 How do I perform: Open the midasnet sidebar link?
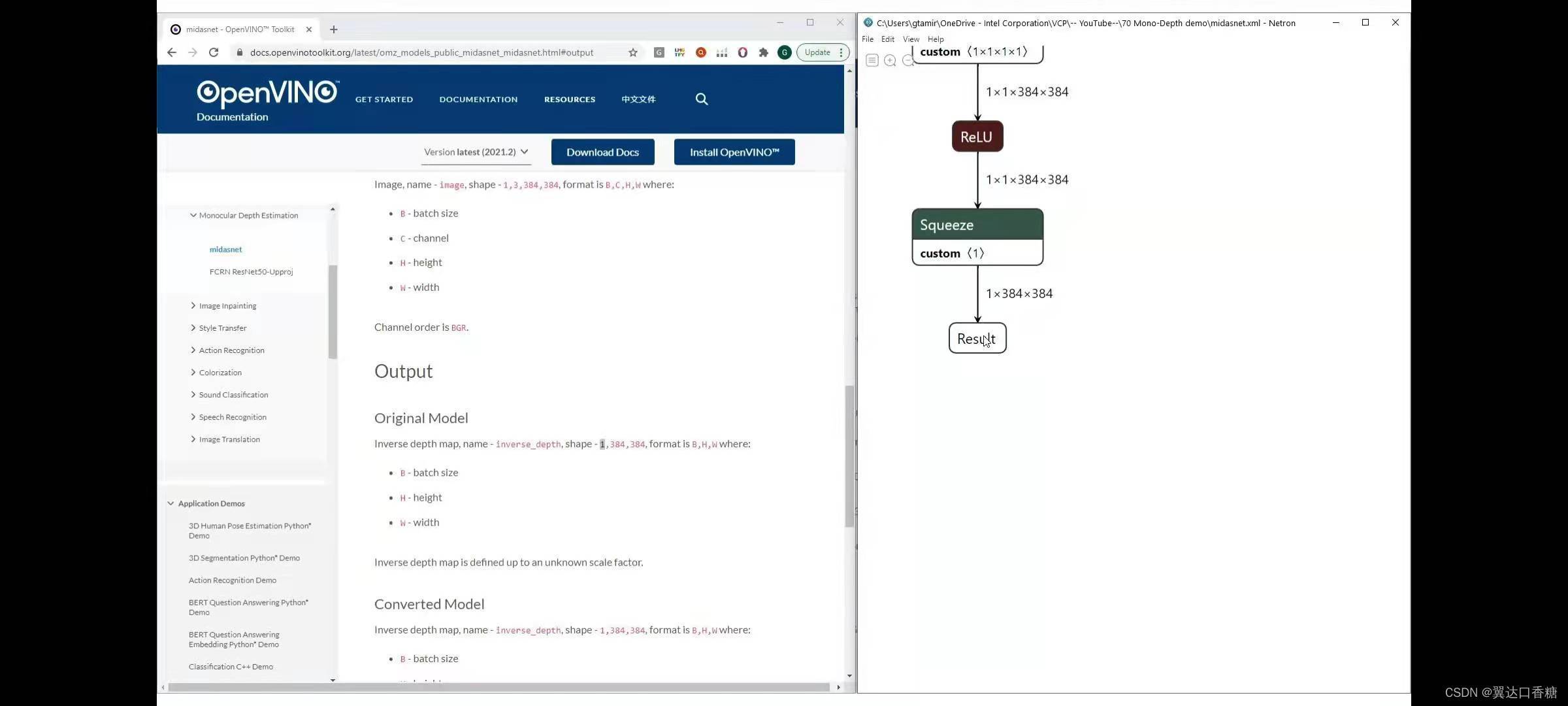click(225, 249)
